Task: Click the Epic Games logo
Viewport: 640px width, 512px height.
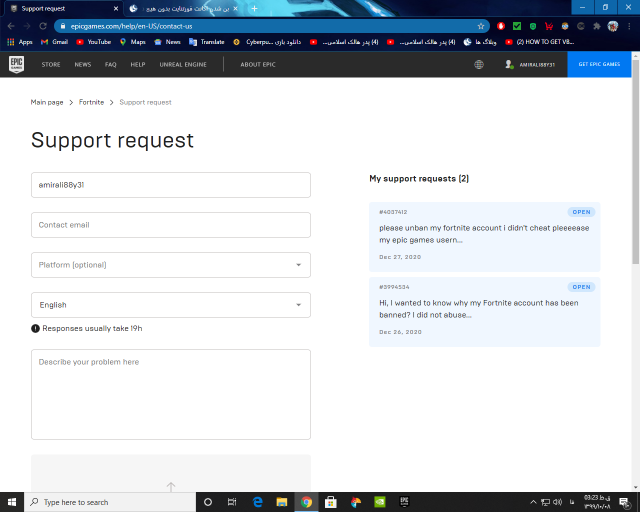Action: [x=16, y=64]
